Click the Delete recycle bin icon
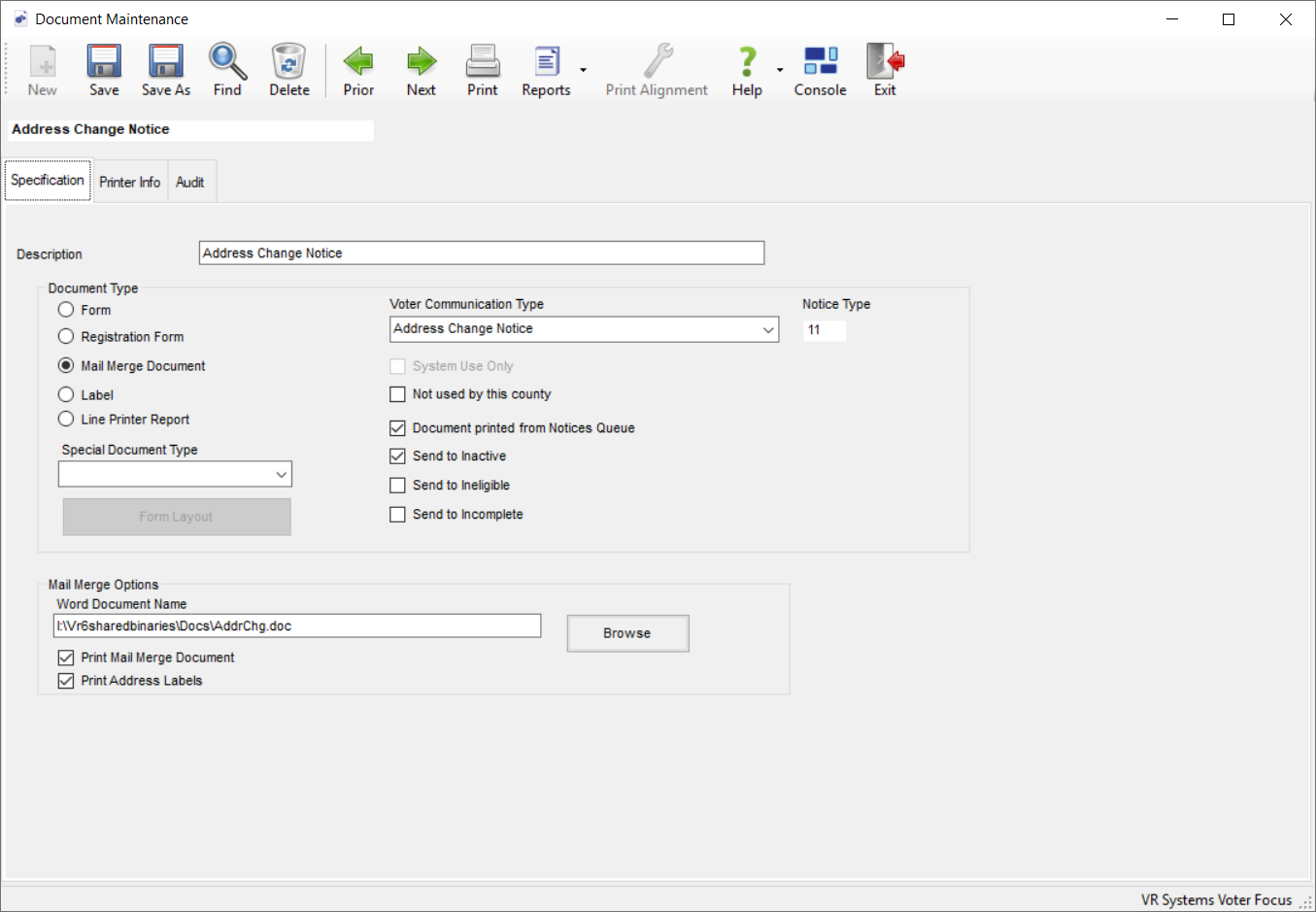1316x912 pixels. [288, 62]
